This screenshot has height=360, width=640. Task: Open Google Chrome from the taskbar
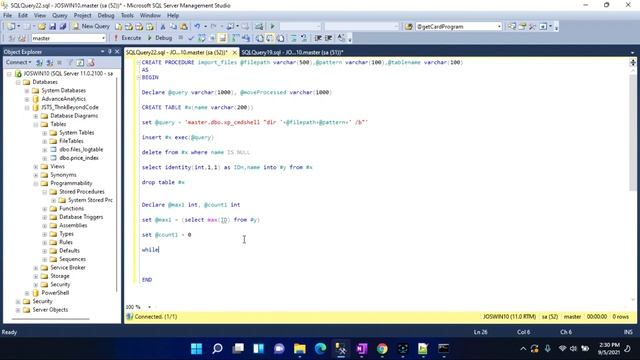point(382,349)
